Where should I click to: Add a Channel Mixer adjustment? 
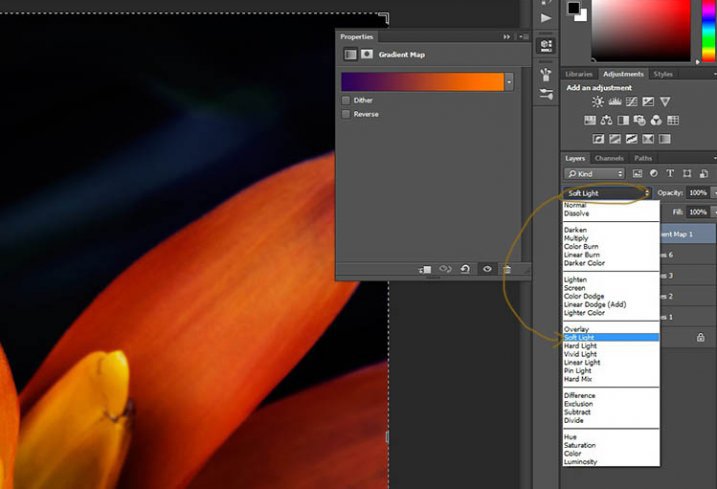657,120
